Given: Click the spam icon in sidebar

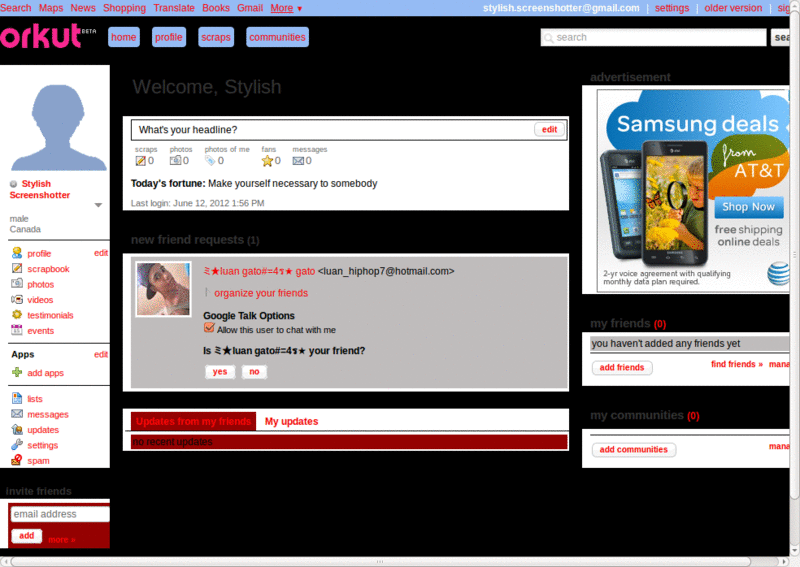Looking at the screenshot, I should coord(17,460).
